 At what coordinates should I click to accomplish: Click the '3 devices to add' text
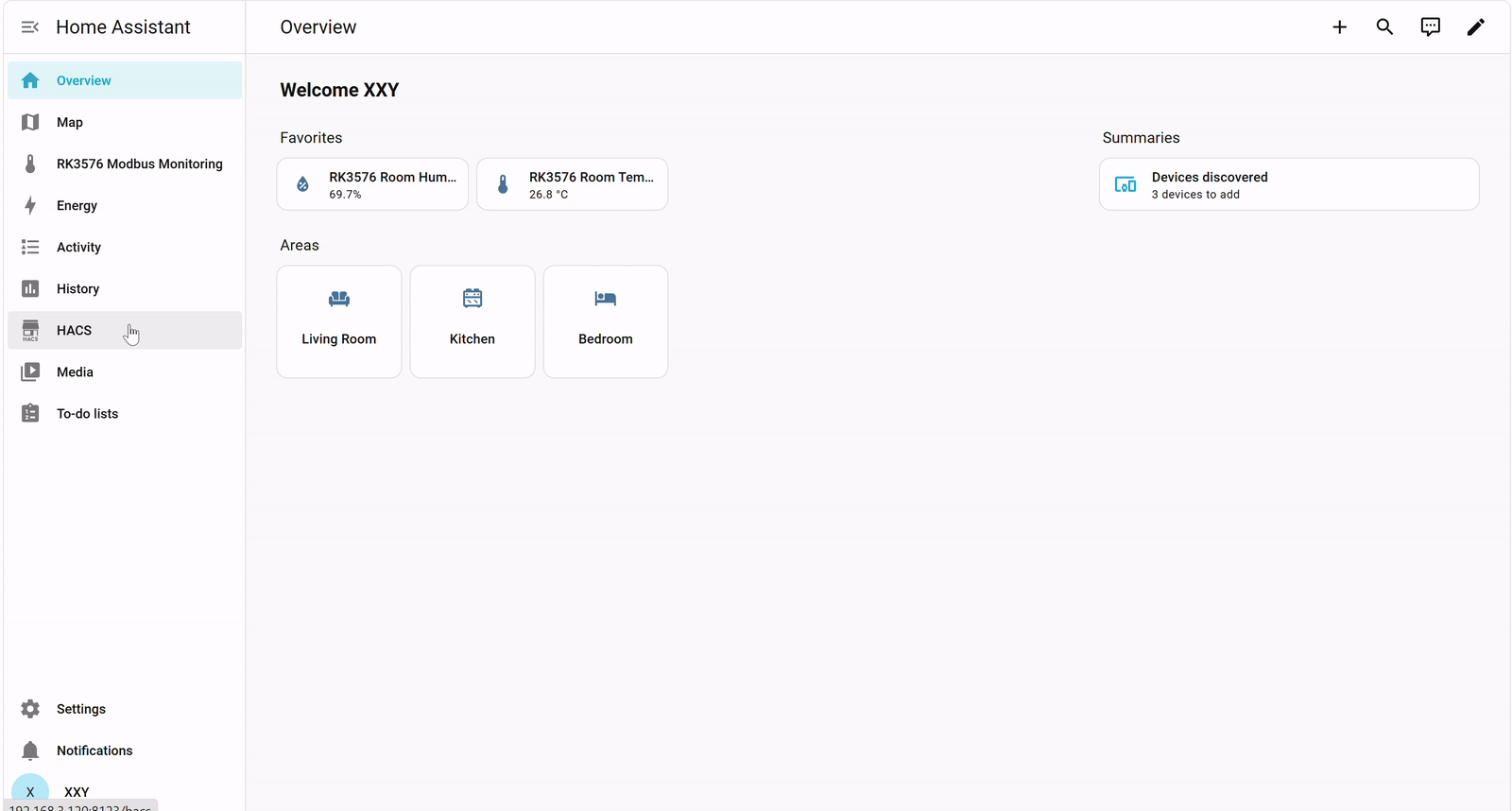(1195, 195)
